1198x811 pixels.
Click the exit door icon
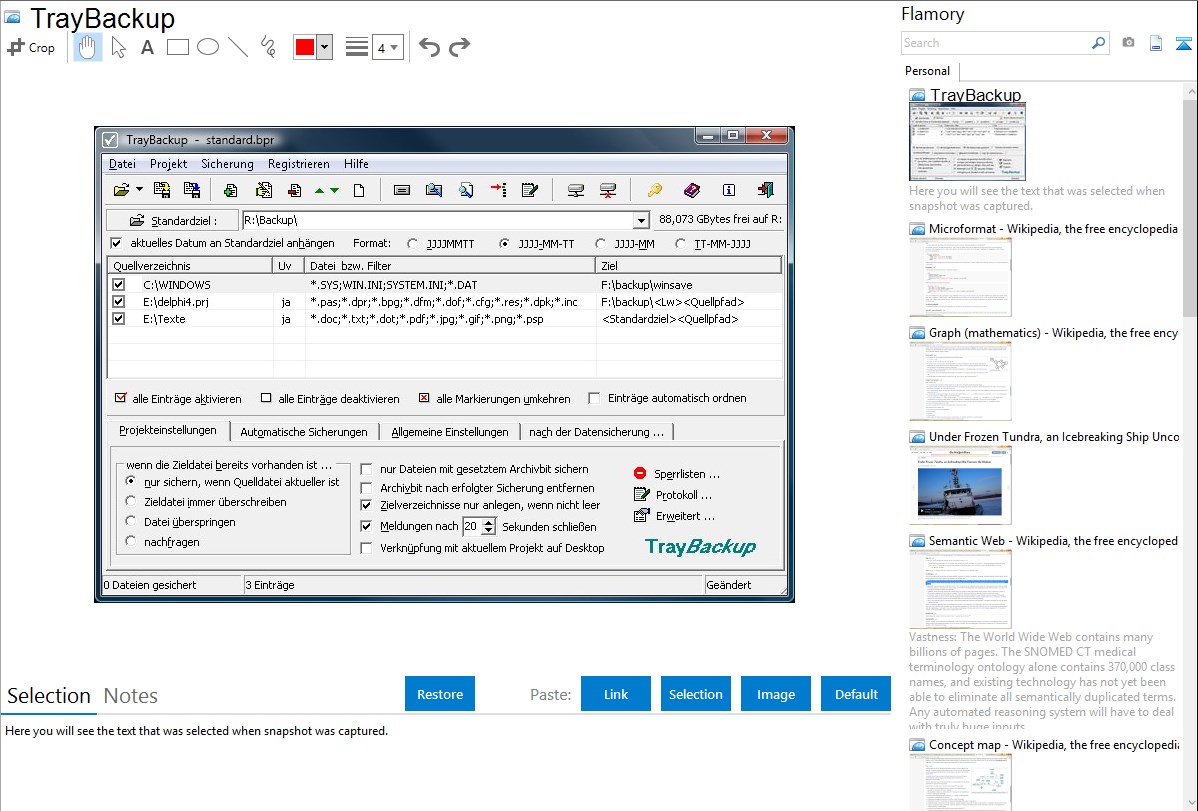pos(765,190)
